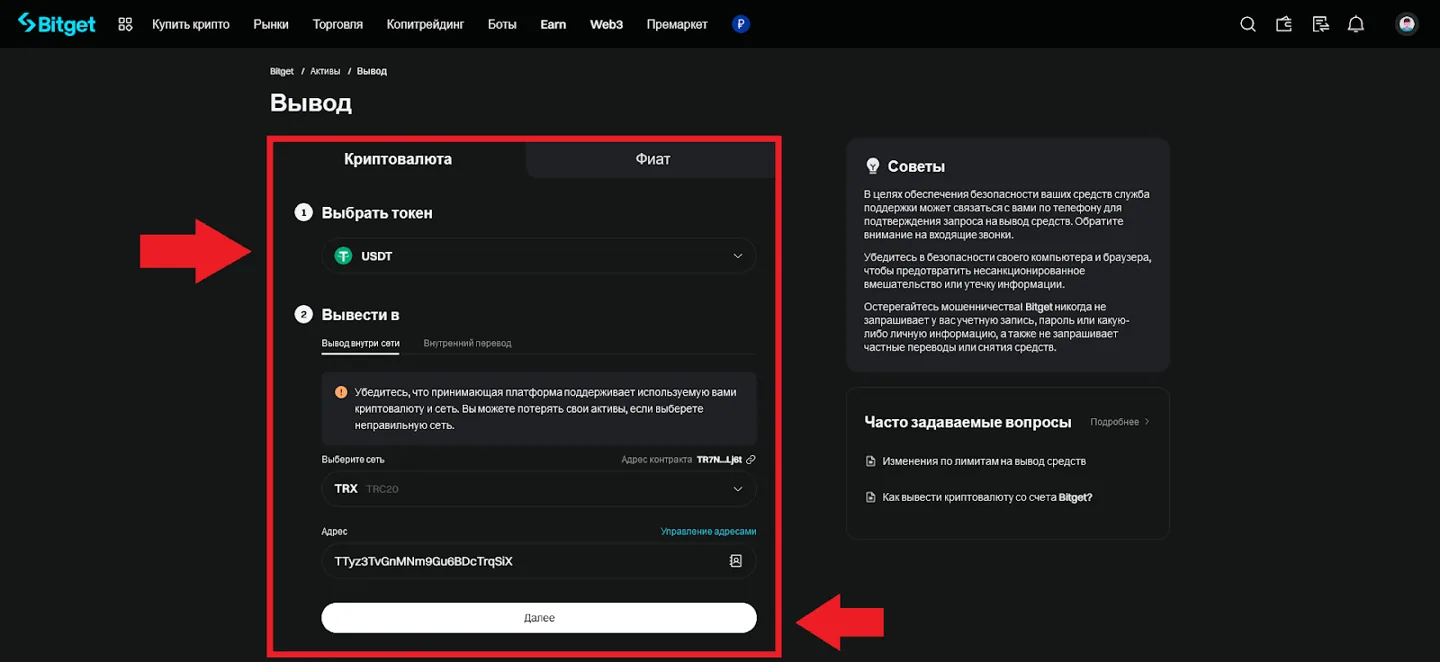Open the Боты menu
The image size is (1440, 662).
502,24
